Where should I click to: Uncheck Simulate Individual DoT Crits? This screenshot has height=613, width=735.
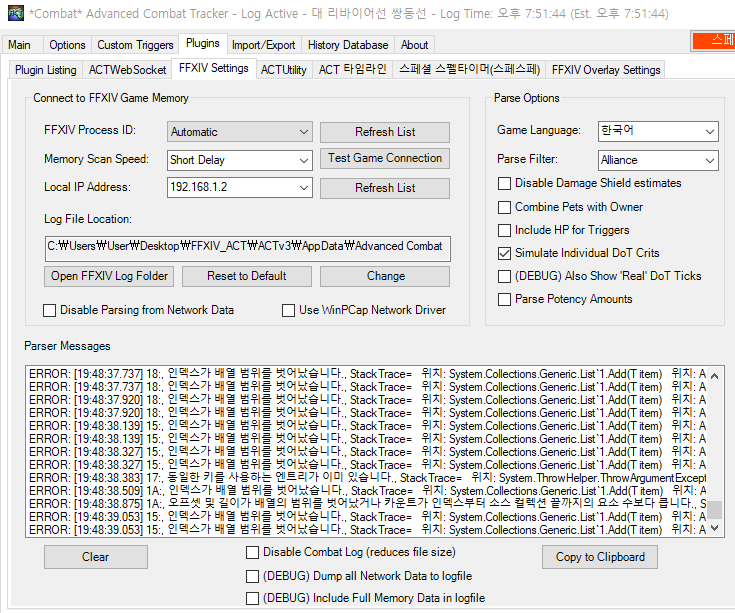coord(504,253)
